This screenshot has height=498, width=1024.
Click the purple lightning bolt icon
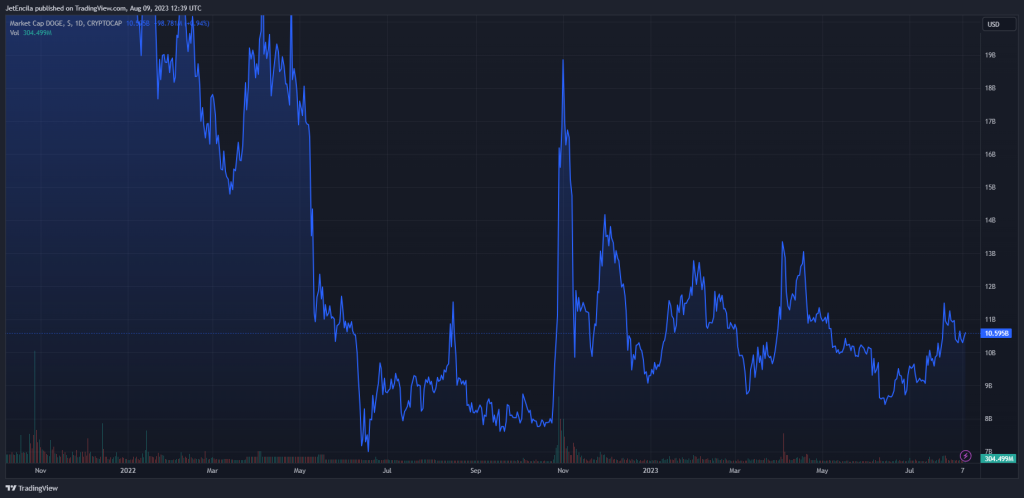(964, 455)
